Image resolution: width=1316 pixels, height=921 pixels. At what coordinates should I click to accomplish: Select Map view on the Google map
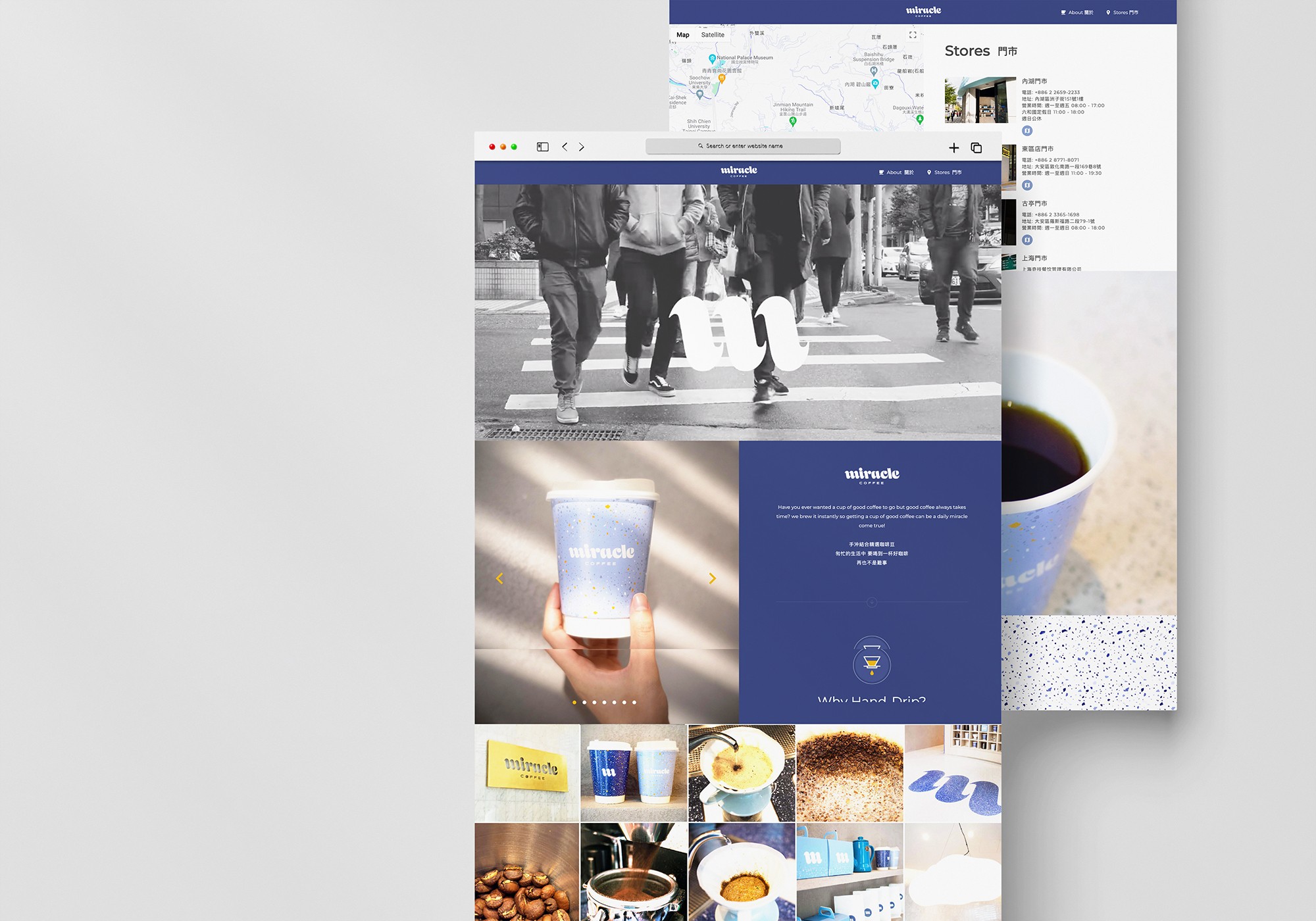pyautogui.click(x=683, y=34)
